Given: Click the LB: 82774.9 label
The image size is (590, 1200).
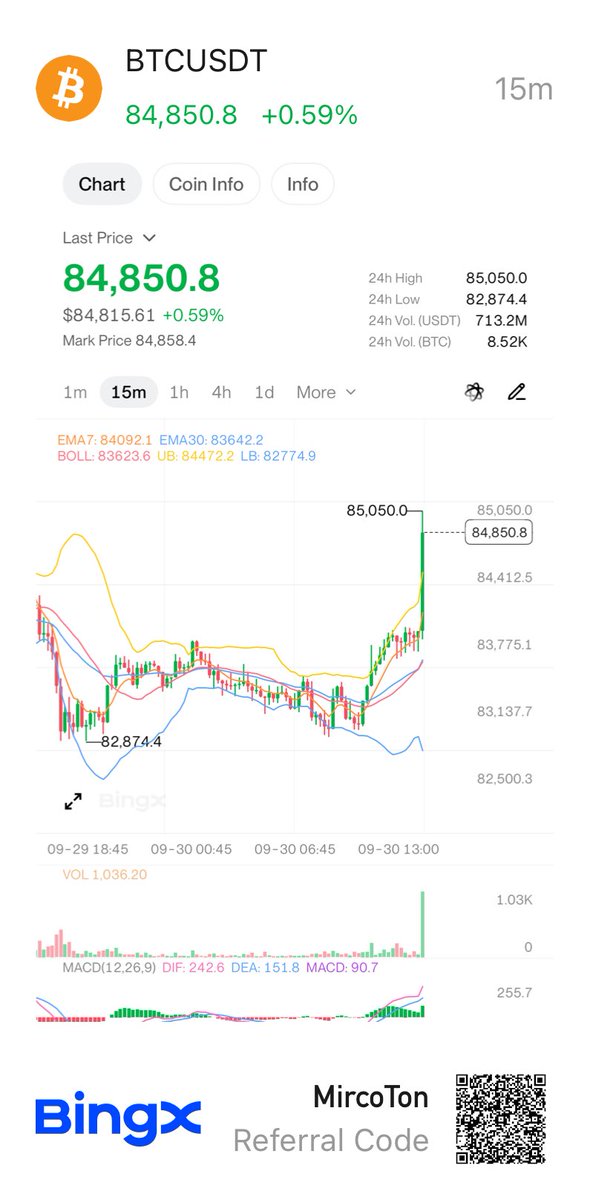Looking at the screenshot, I should pos(278,455).
